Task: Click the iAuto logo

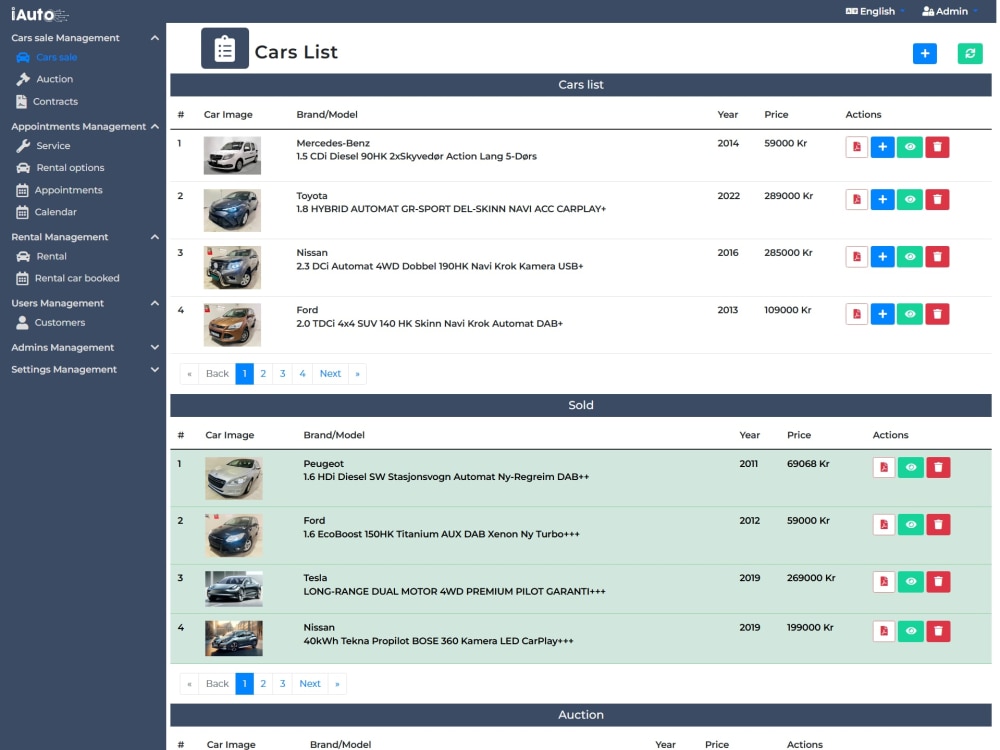Action: tap(39, 14)
